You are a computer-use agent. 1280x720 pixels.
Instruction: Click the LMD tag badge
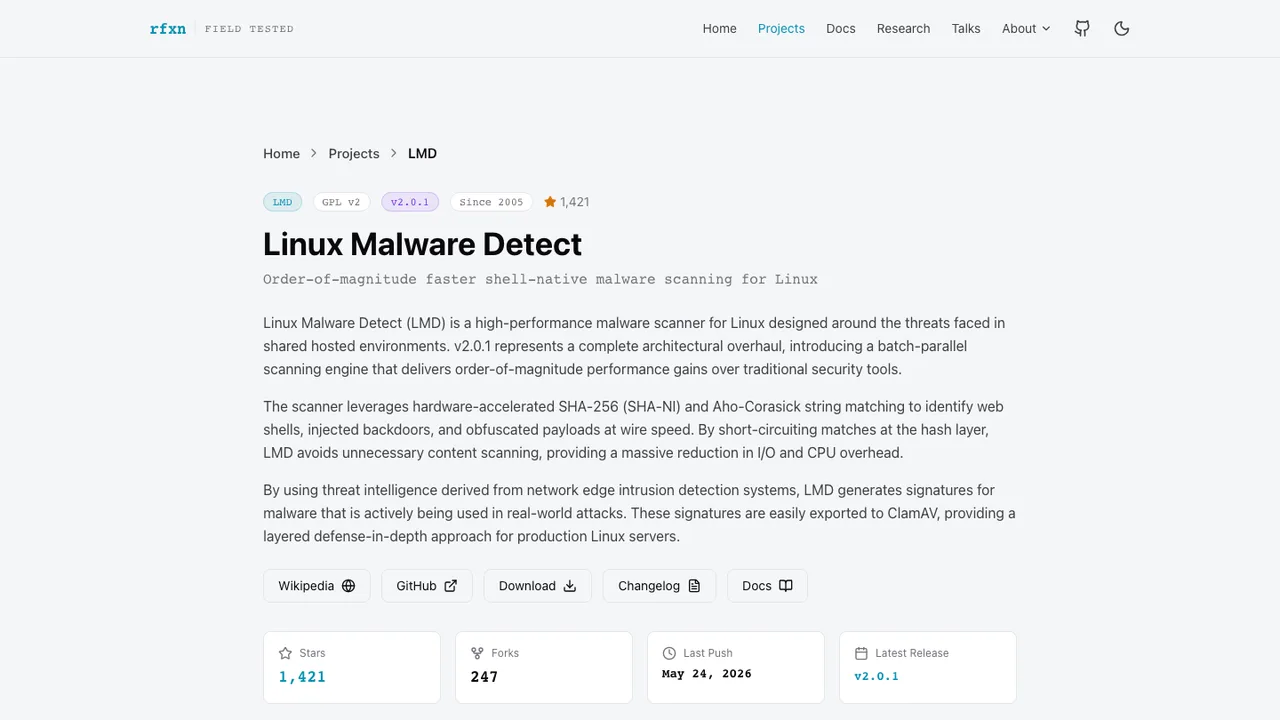point(283,202)
